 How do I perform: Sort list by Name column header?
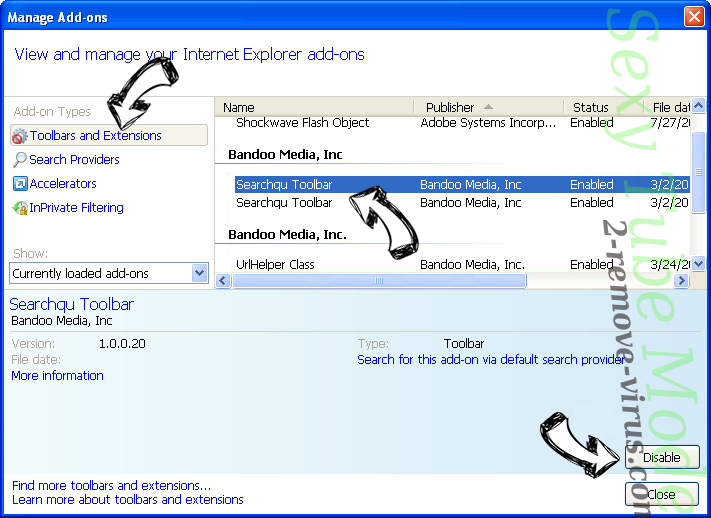(x=315, y=108)
